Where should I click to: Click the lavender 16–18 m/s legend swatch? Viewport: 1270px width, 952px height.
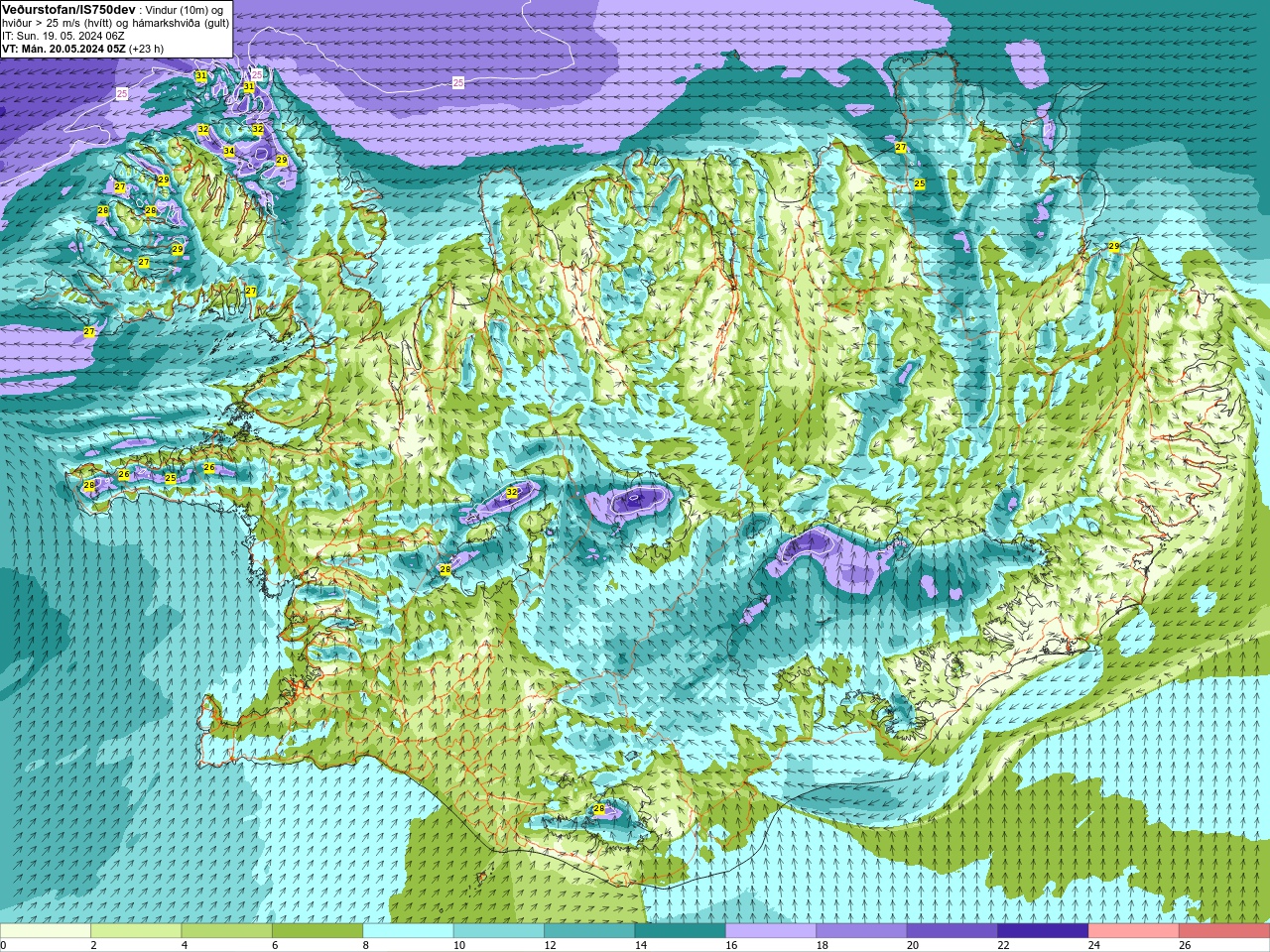[x=771, y=931]
